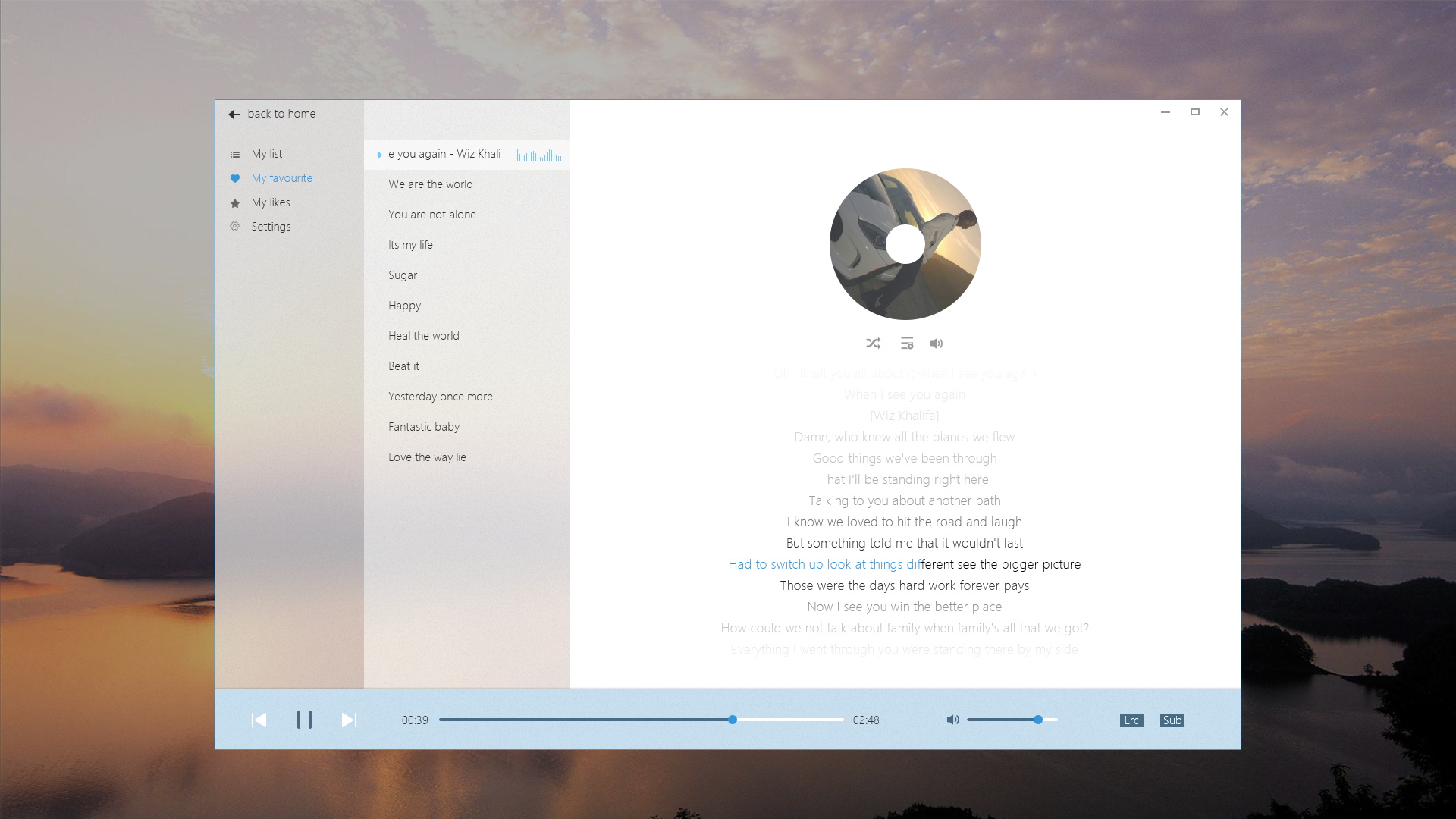Image resolution: width=1456 pixels, height=819 pixels.
Task: Click the shuffle icon below album art
Action: (x=873, y=344)
